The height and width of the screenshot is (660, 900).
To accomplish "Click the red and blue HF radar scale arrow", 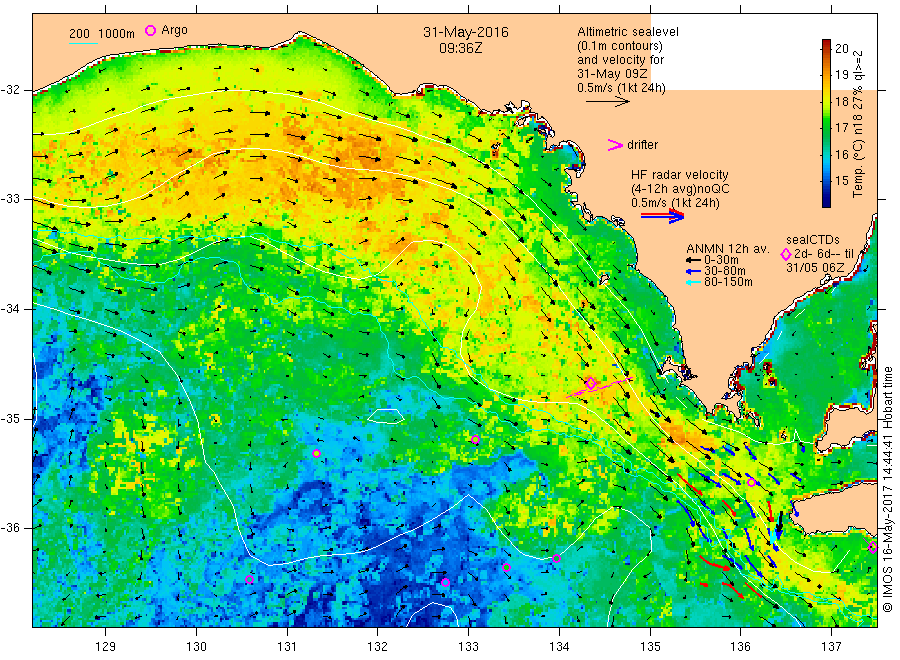I will (x=662, y=216).
